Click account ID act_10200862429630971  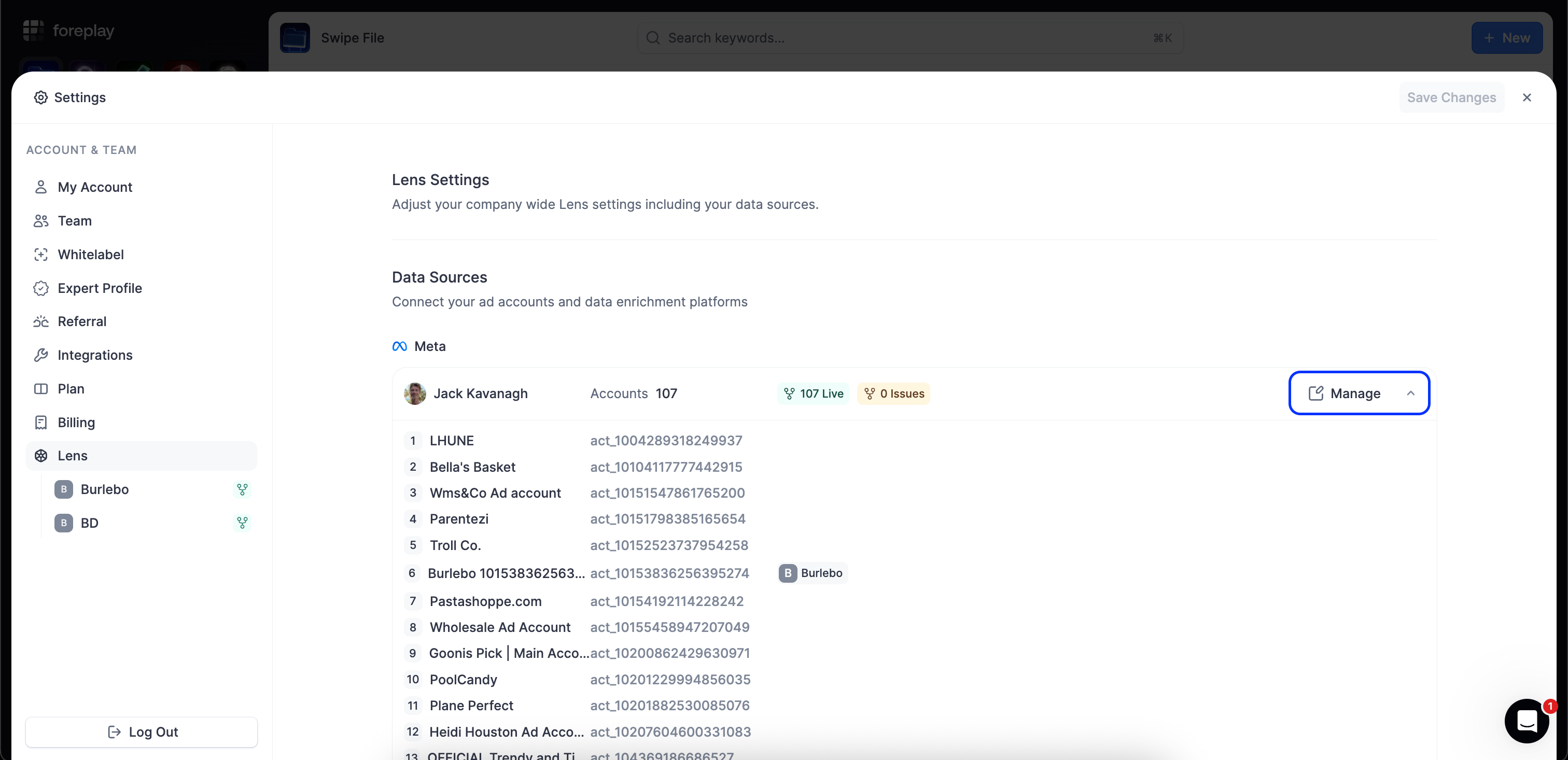coord(670,654)
